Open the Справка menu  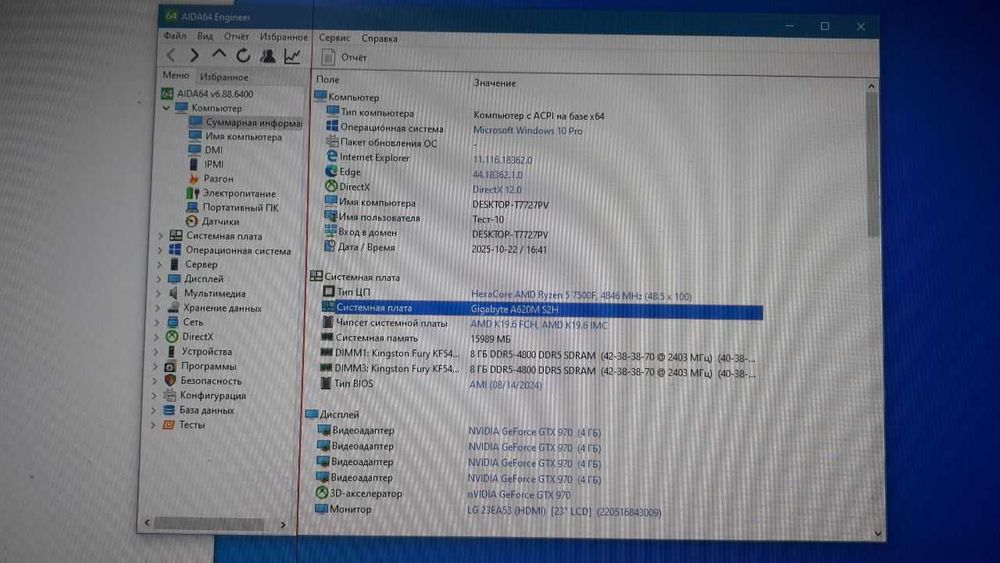pyautogui.click(x=379, y=38)
